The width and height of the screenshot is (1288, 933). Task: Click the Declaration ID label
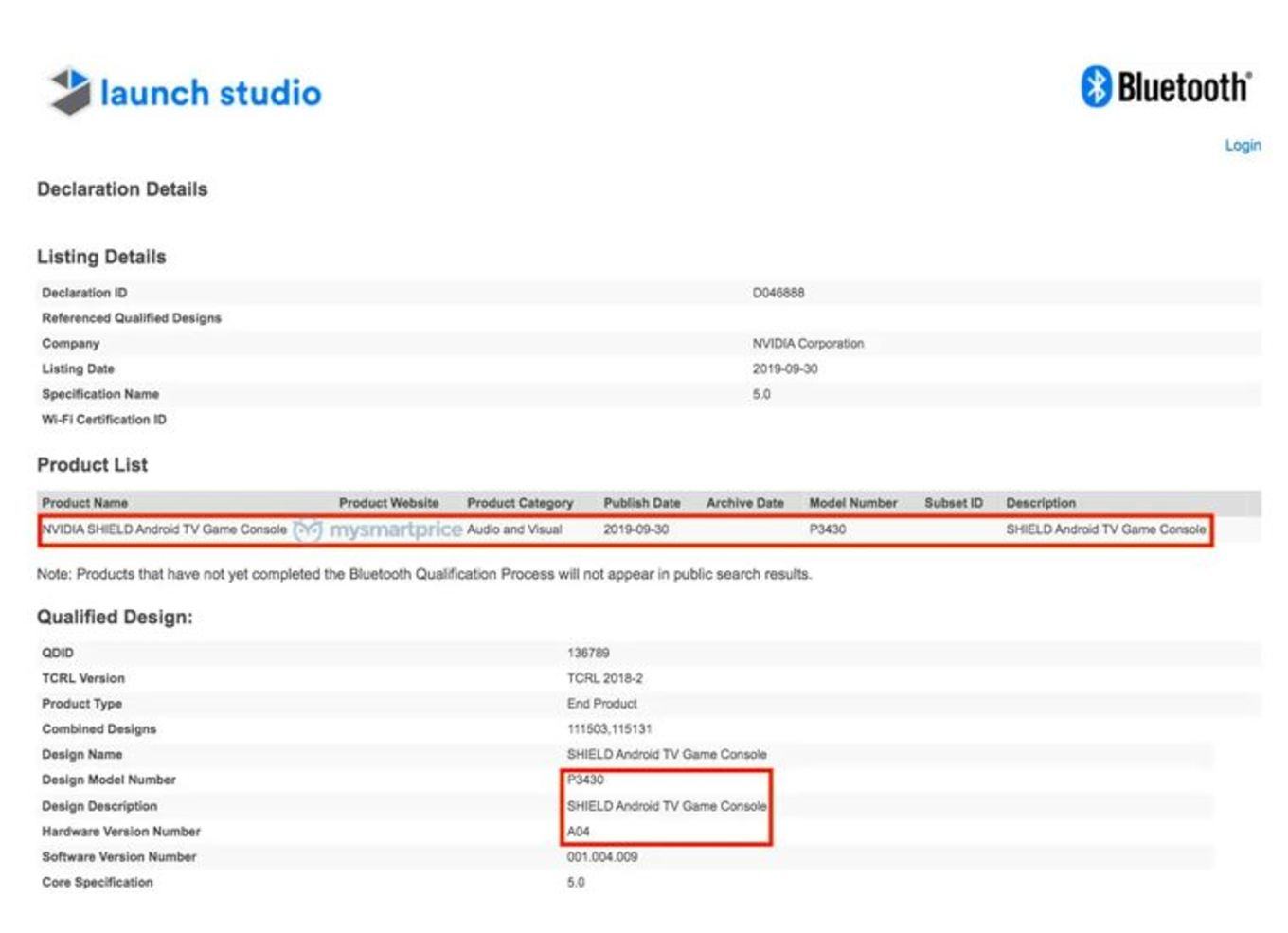pyautogui.click(x=84, y=293)
